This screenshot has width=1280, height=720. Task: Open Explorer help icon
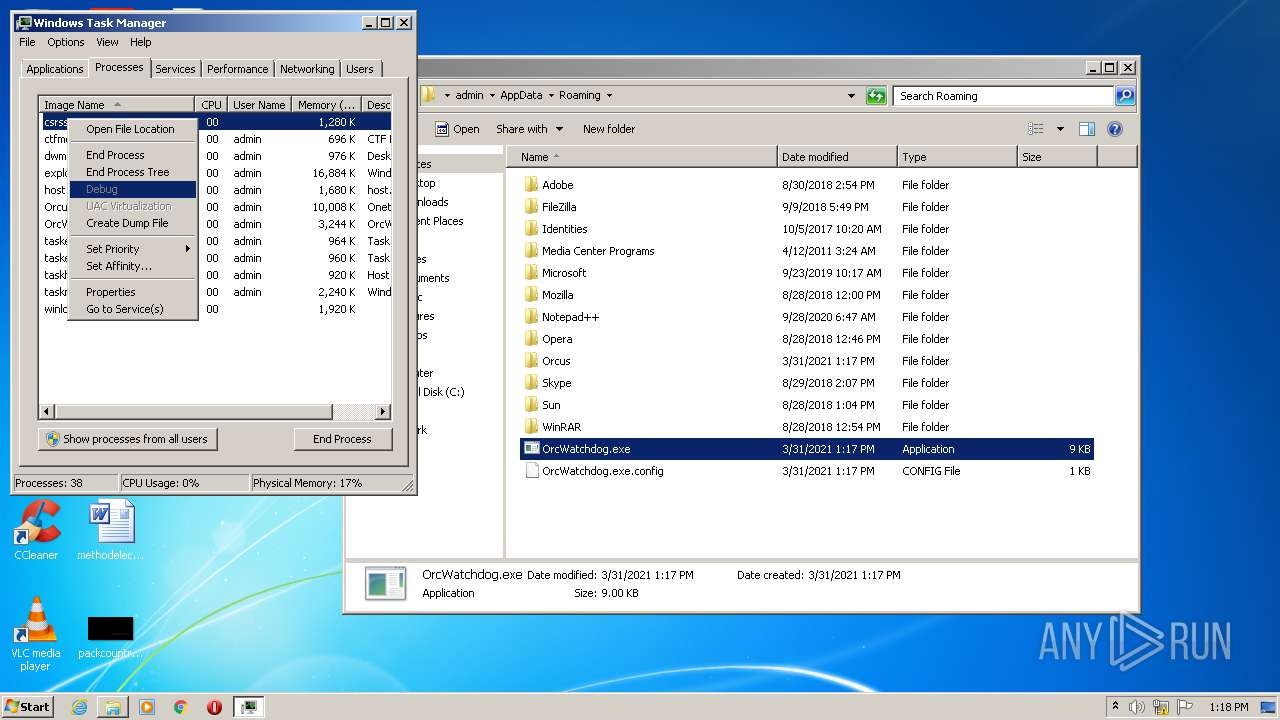click(1115, 129)
